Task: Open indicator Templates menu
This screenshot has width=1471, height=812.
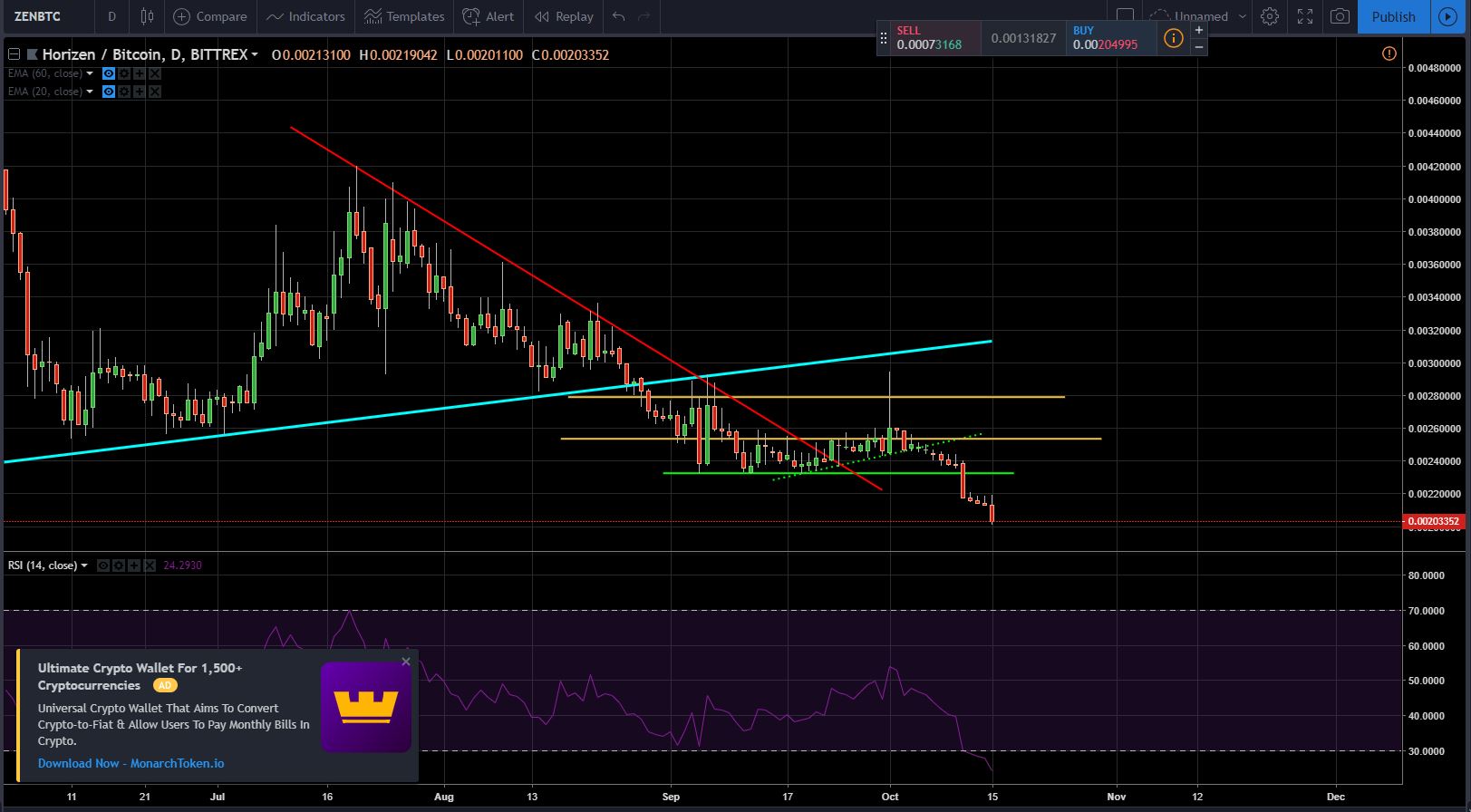Action: click(404, 16)
